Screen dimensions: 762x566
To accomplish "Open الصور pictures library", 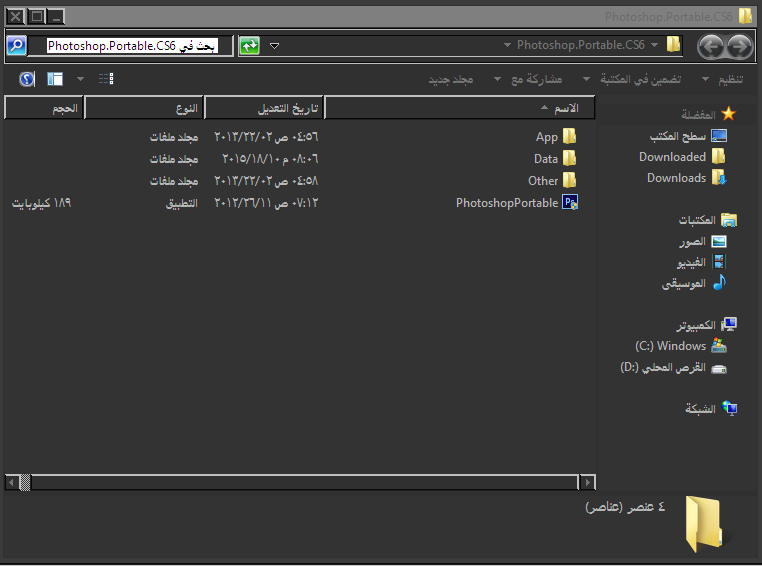I will [x=692, y=241].
